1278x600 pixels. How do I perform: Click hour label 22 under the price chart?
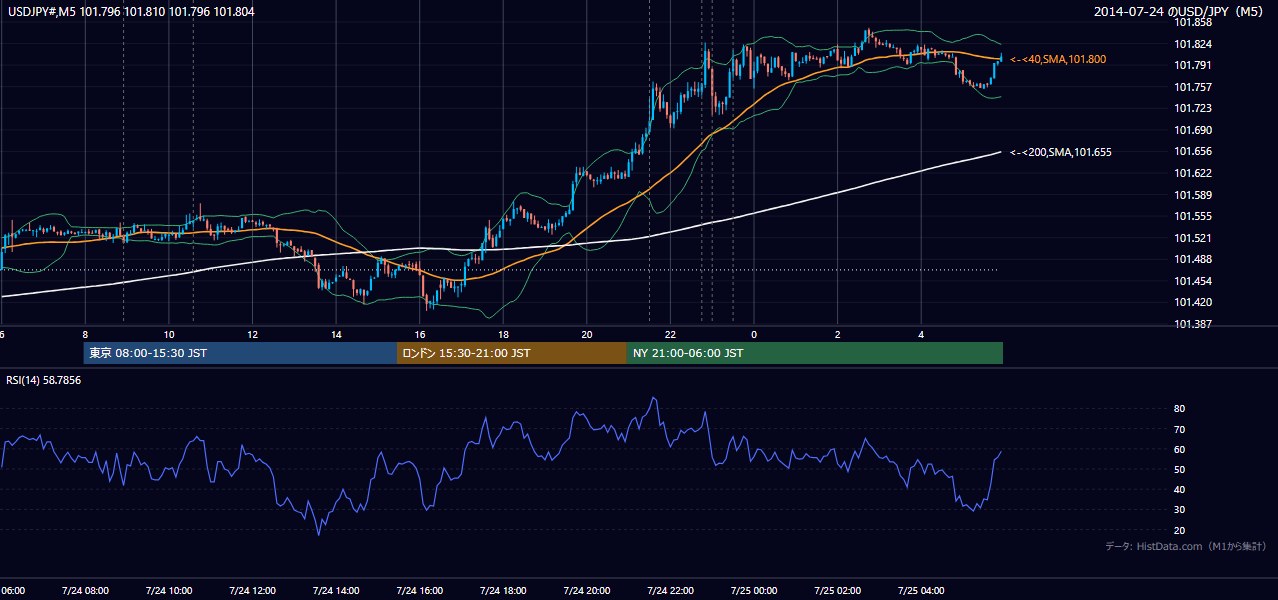coord(671,334)
